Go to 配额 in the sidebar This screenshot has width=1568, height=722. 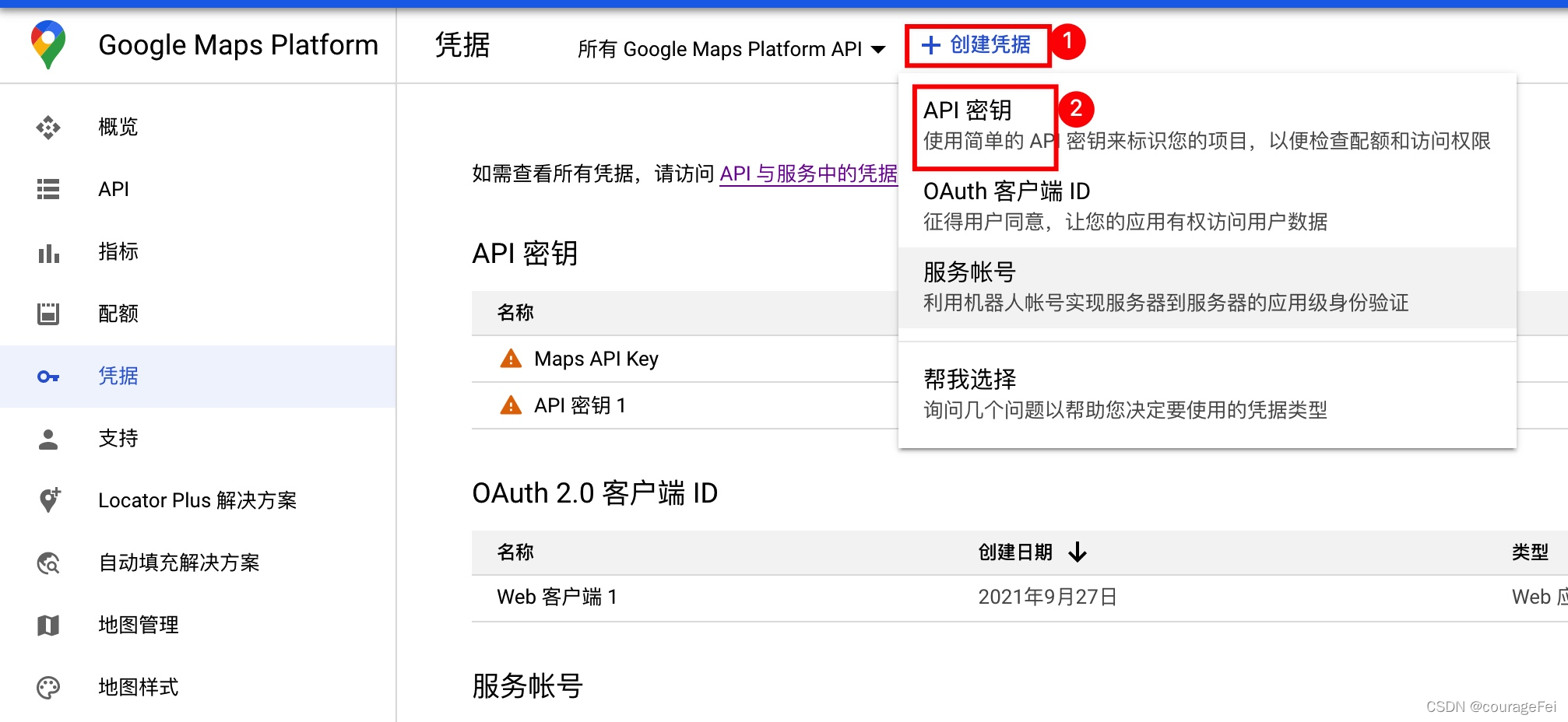198,314
